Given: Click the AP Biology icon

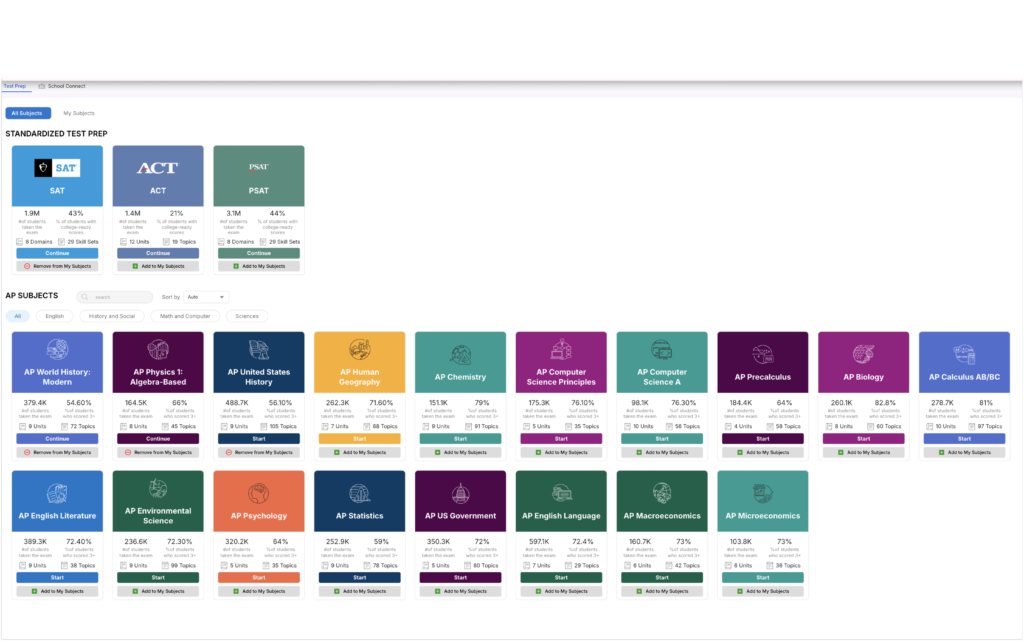Looking at the screenshot, I should point(863,354).
